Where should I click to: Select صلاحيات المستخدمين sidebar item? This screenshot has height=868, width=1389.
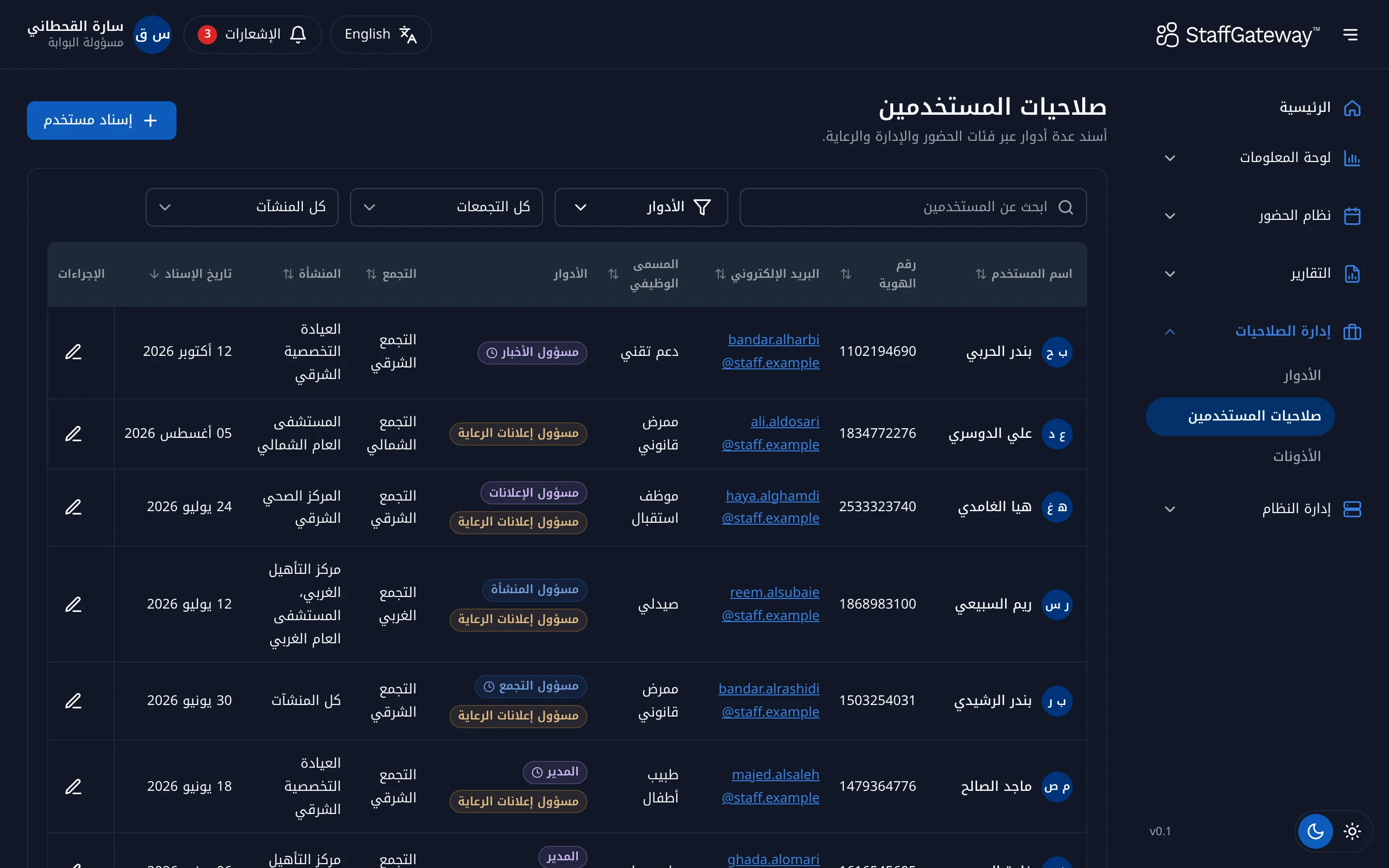[x=1240, y=416]
